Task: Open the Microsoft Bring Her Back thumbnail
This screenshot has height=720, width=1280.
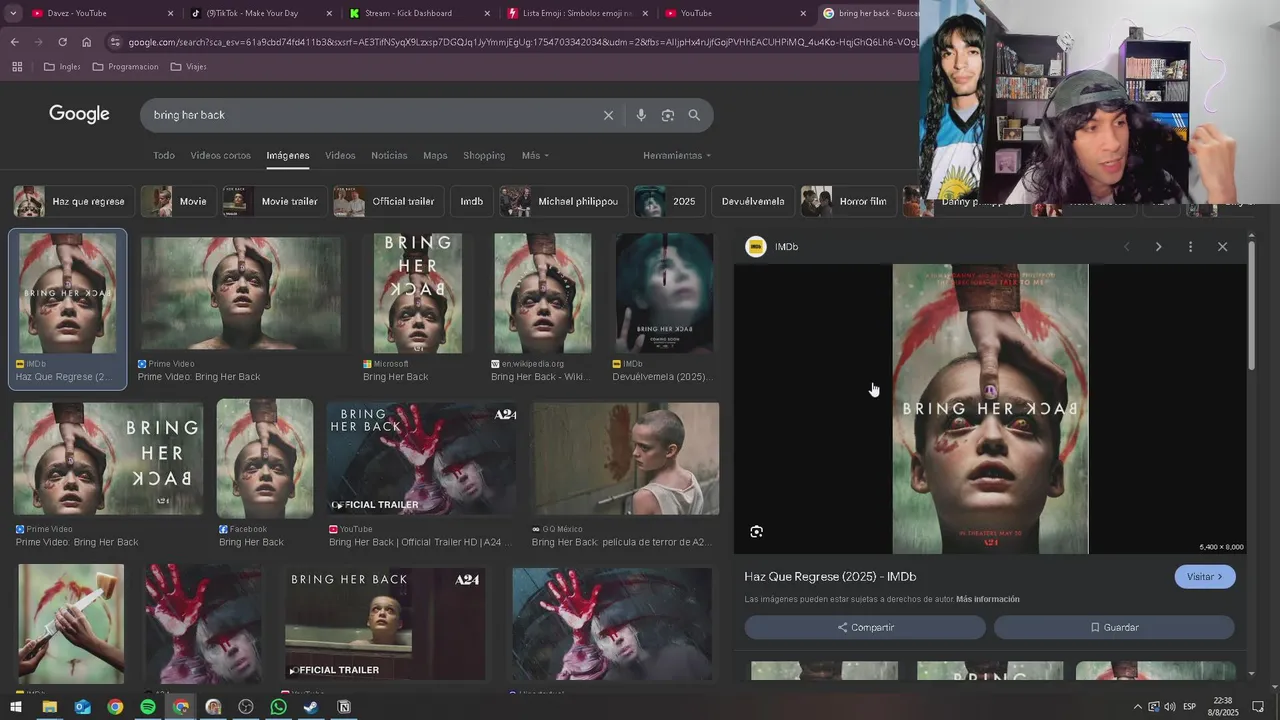Action: [418, 293]
